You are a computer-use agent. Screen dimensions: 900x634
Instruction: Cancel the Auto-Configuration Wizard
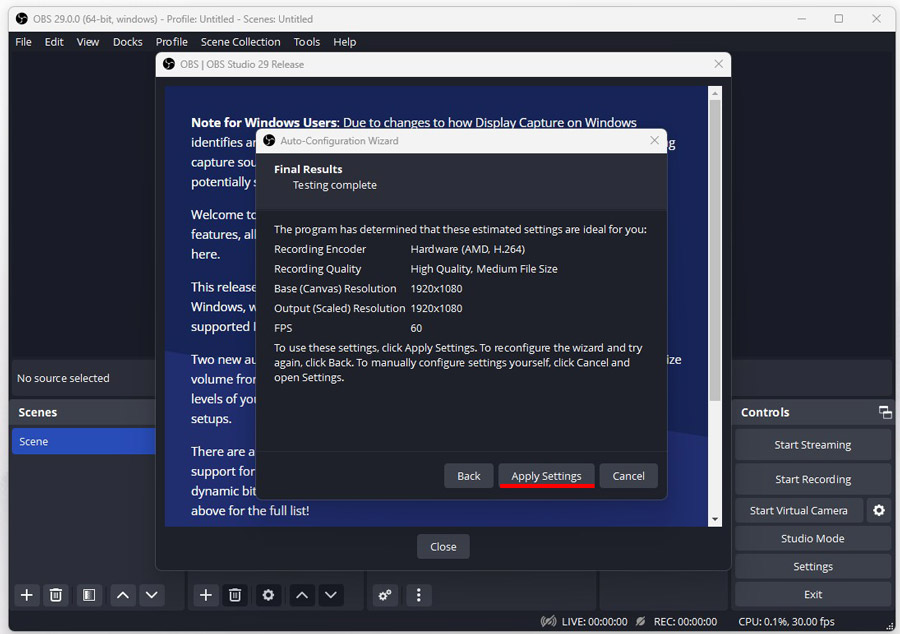click(x=629, y=476)
